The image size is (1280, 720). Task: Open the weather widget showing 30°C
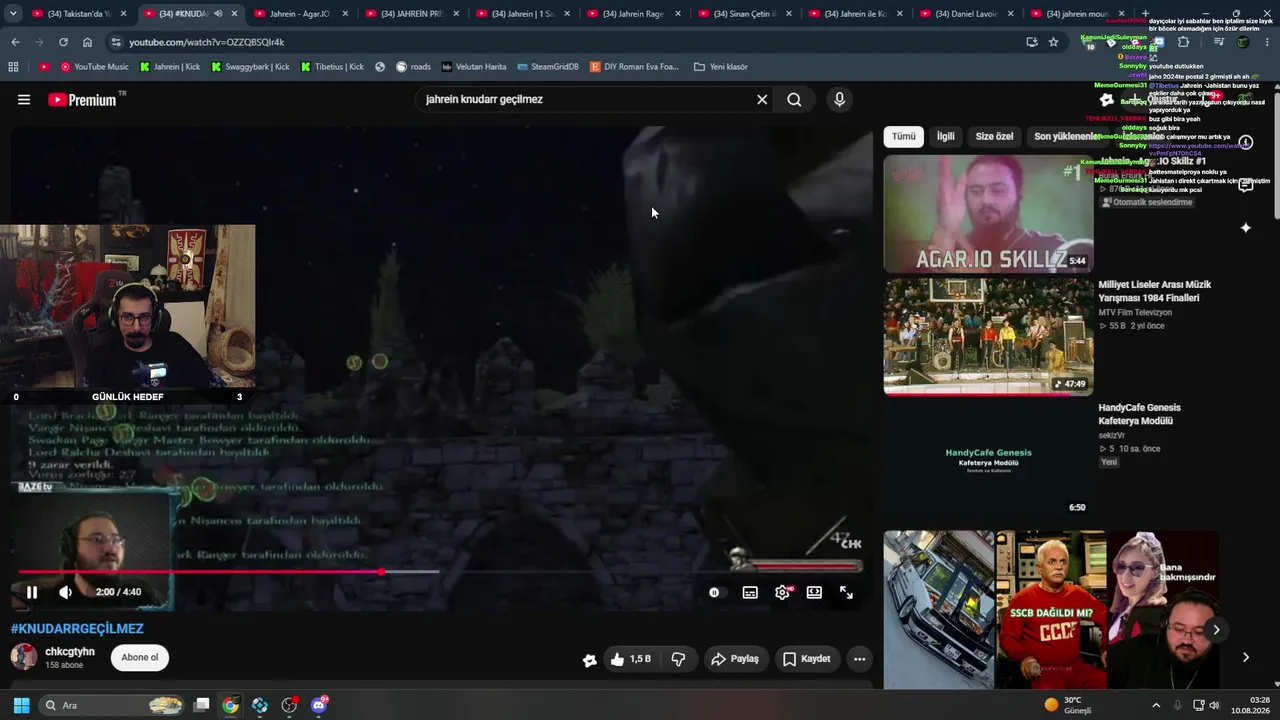(1069, 705)
